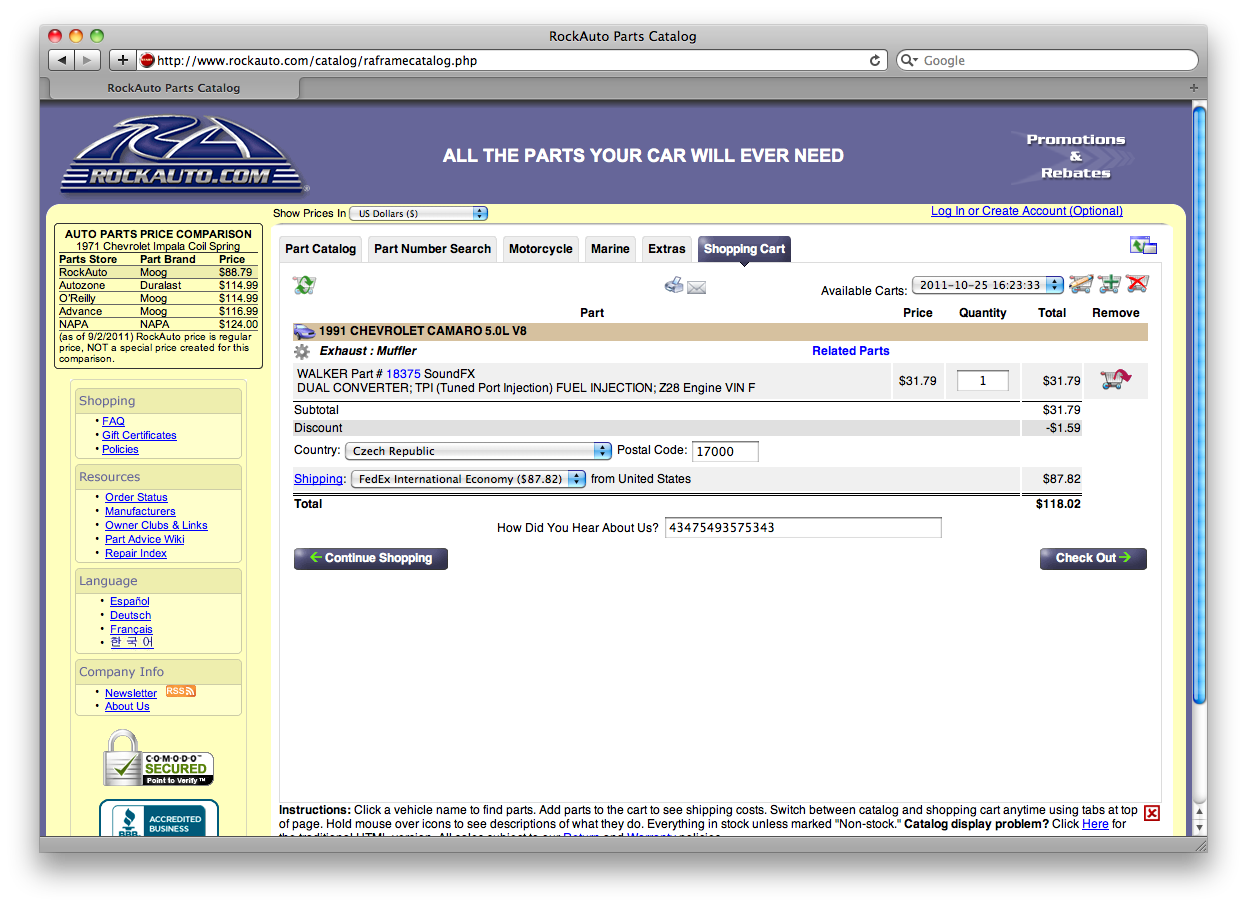Viewport: 1247px width, 900px height.
Task: Click Log In or Create Account link
Action: coord(1027,211)
